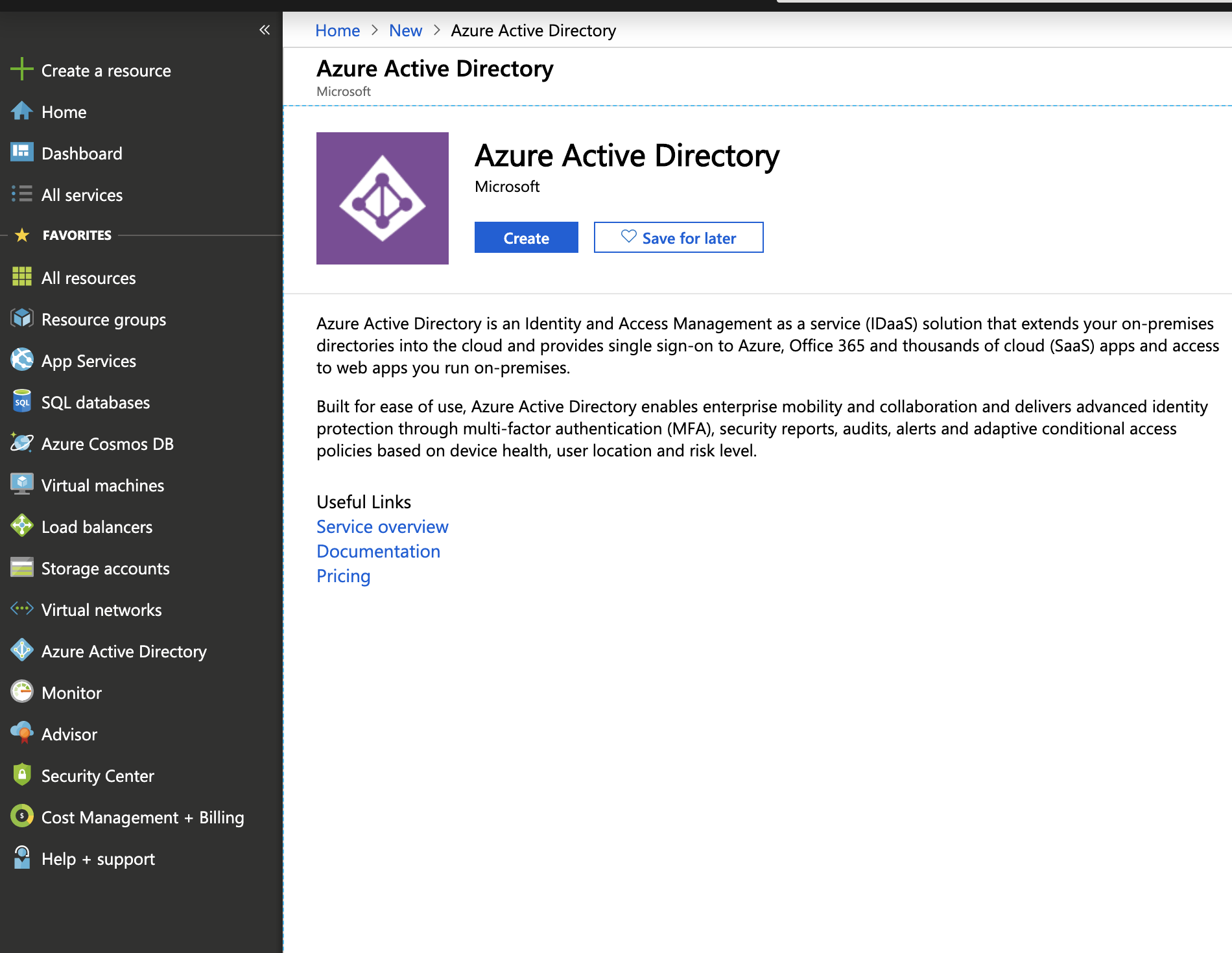The height and width of the screenshot is (953, 1232).
Task: Click the Virtual networks icon
Action: (x=22, y=609)
